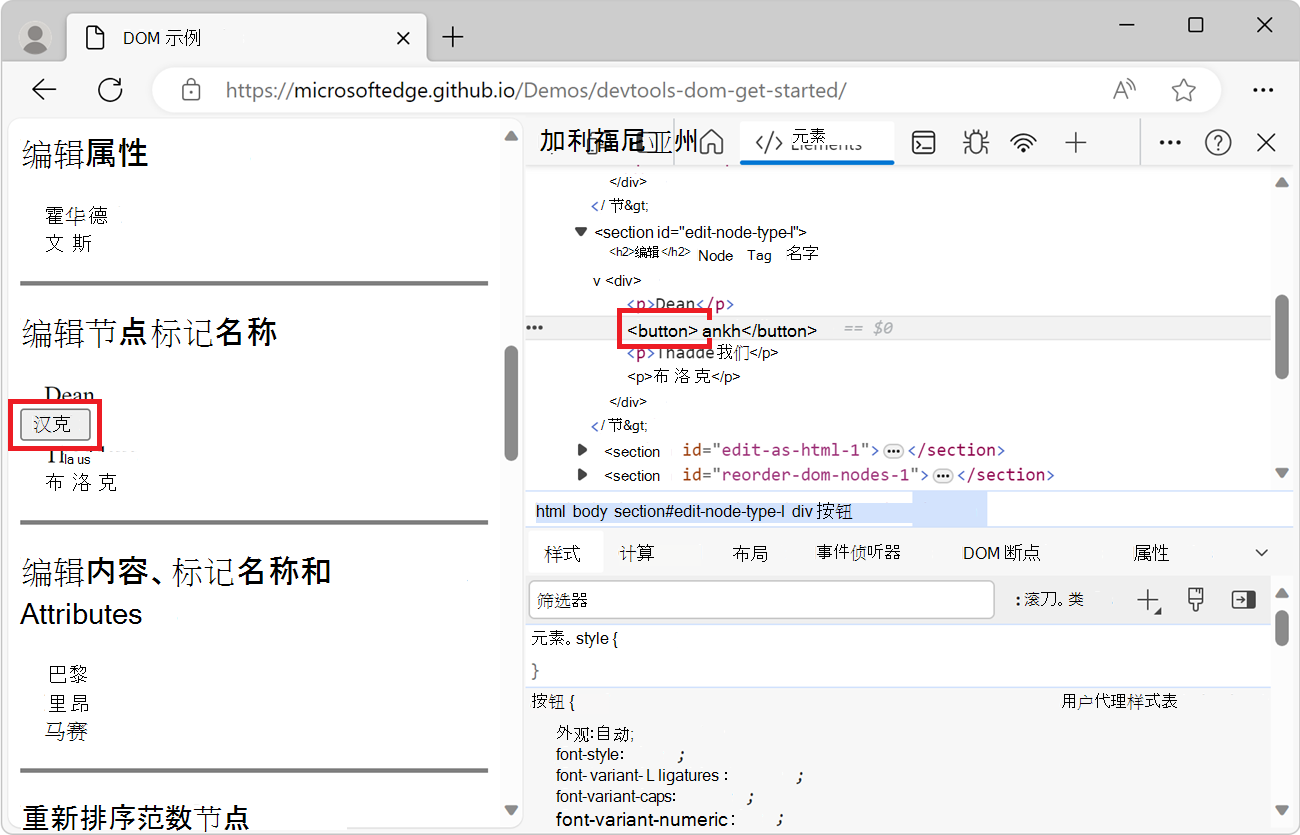
Task: Switch to the 事件侦听器 tab
Action: pyautogui.click(x=858, y=553)
